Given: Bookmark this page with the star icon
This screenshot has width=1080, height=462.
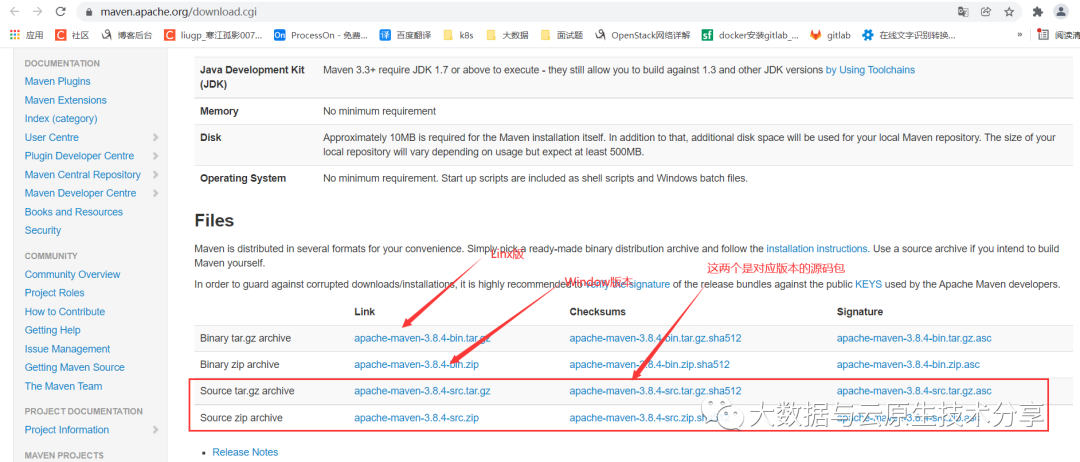Looking at the screenshot, I should (x=1008, y=12).
